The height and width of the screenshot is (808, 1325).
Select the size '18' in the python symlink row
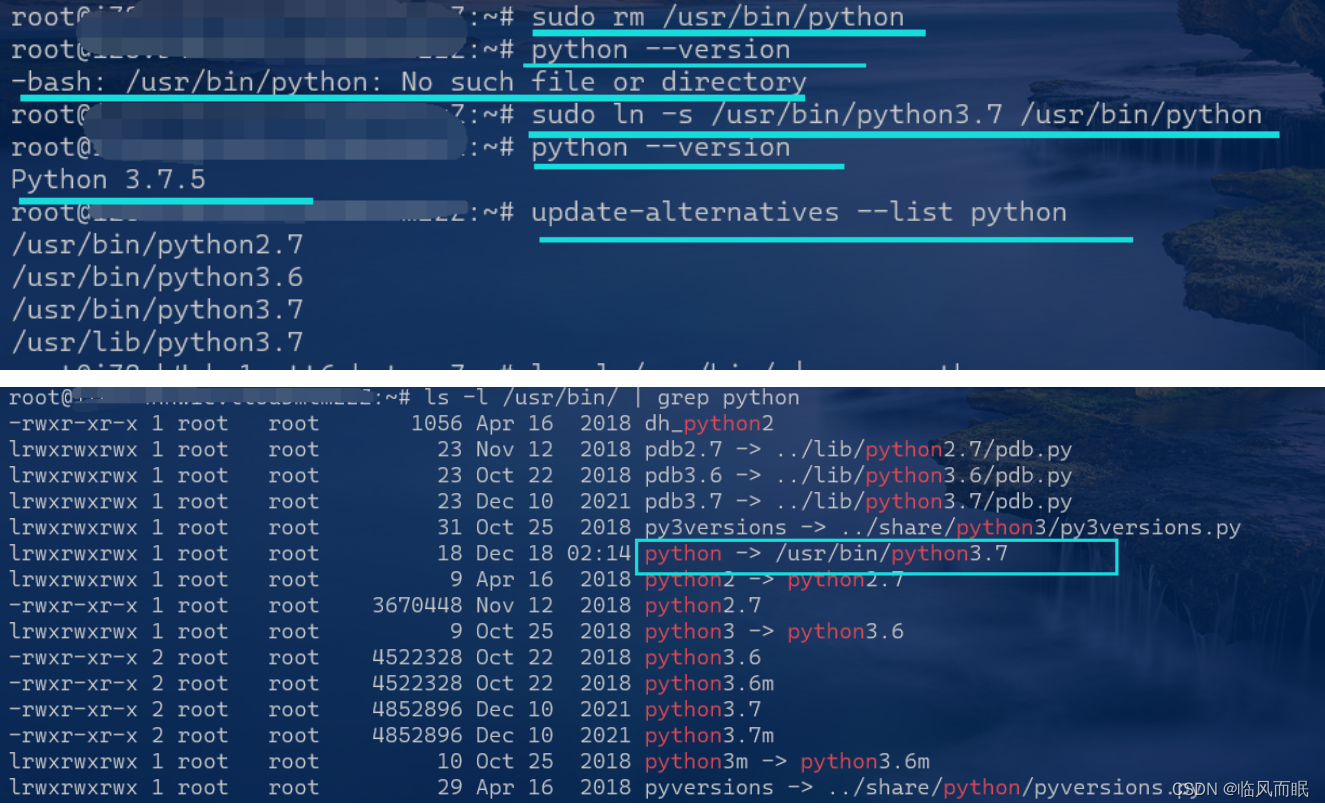450,554
